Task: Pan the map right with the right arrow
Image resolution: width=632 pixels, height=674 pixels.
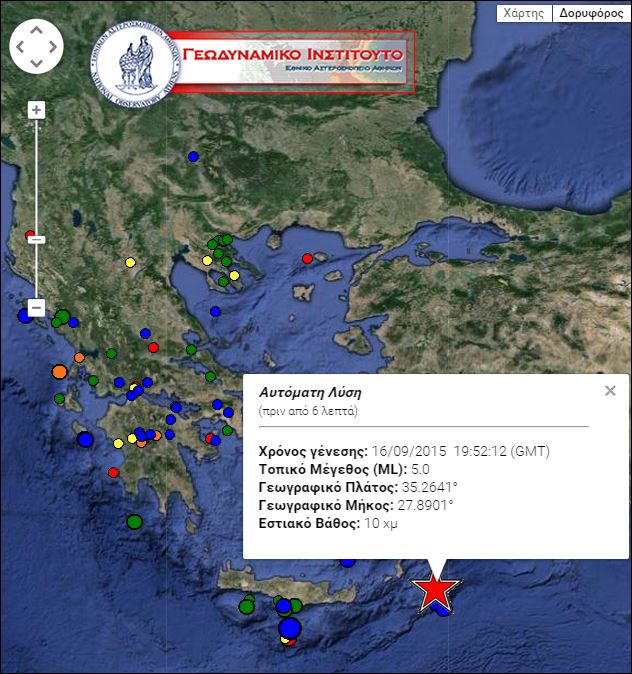Action: pos(53,46)
